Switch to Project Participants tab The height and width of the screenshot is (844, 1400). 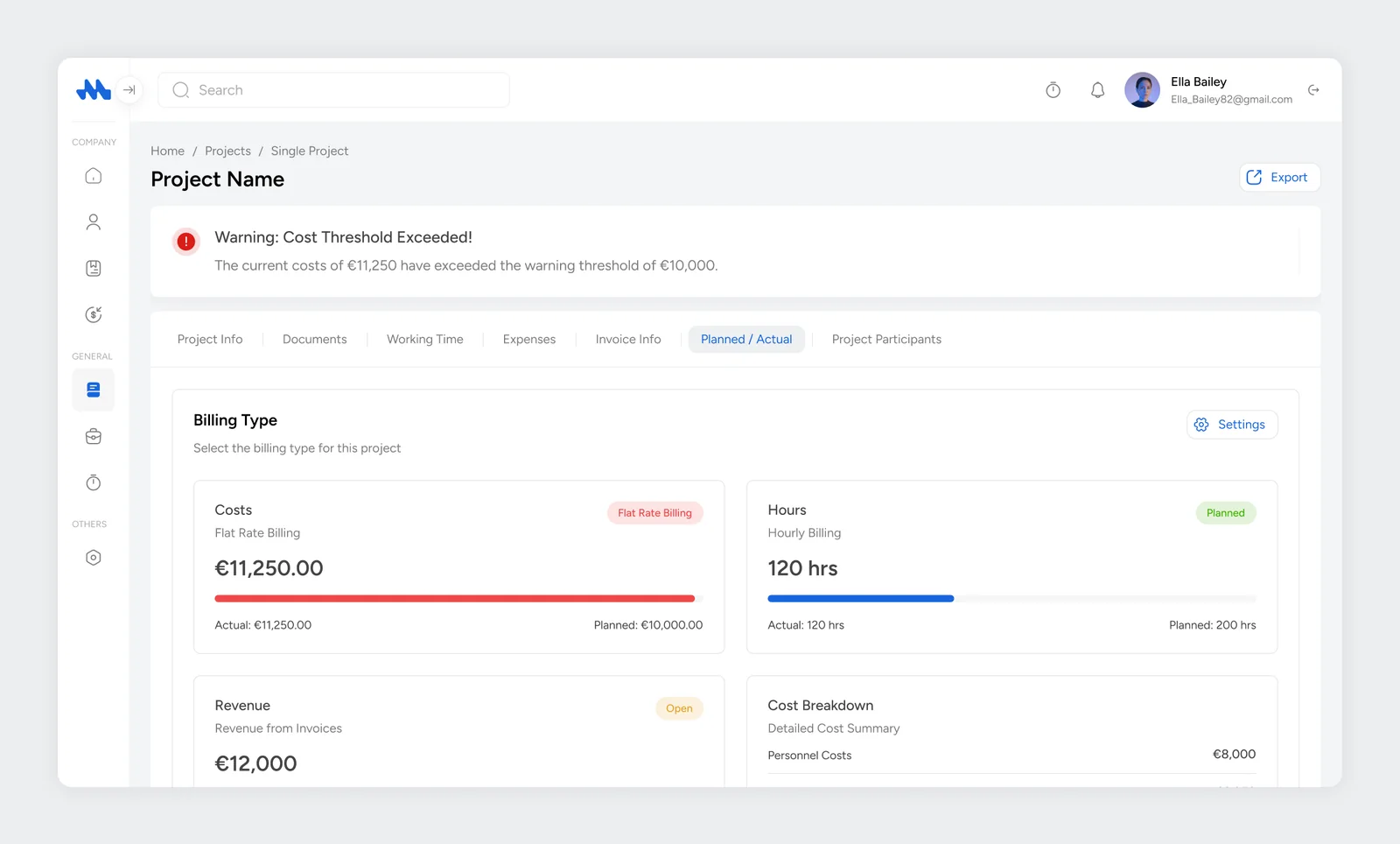pos(886,339)
